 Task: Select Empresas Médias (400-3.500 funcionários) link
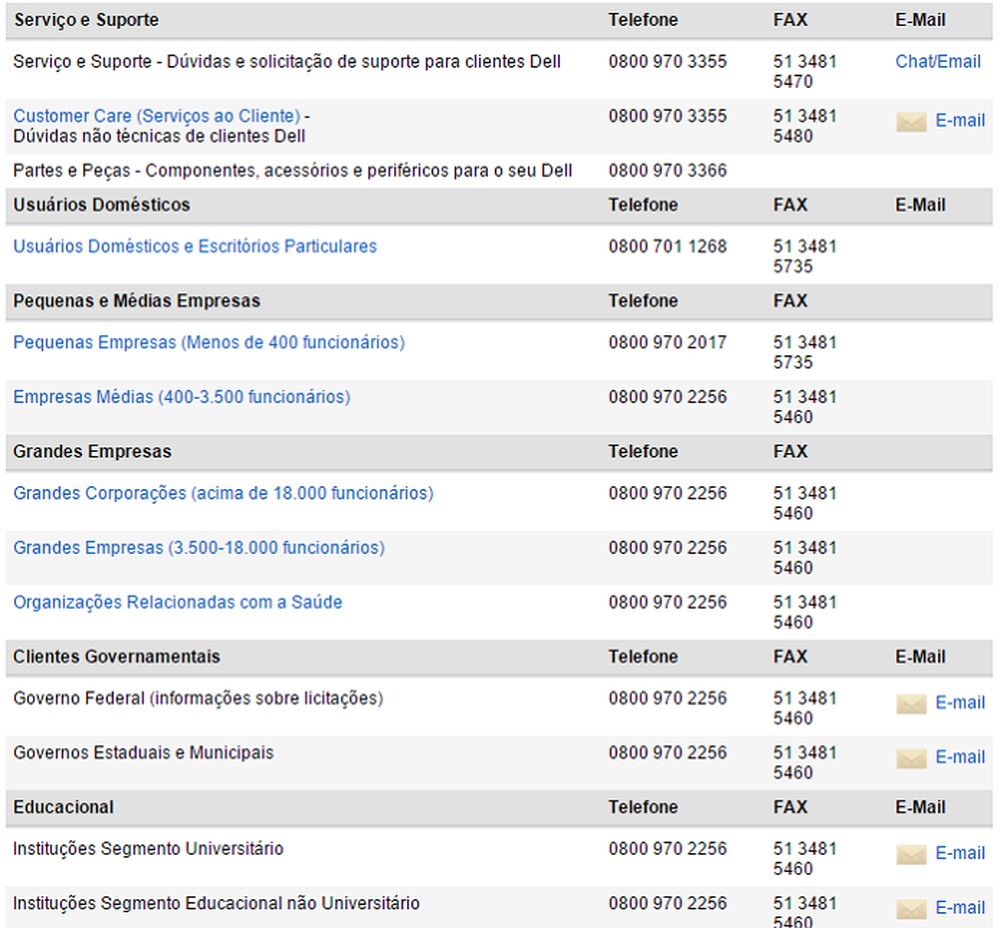coord(180,397)
